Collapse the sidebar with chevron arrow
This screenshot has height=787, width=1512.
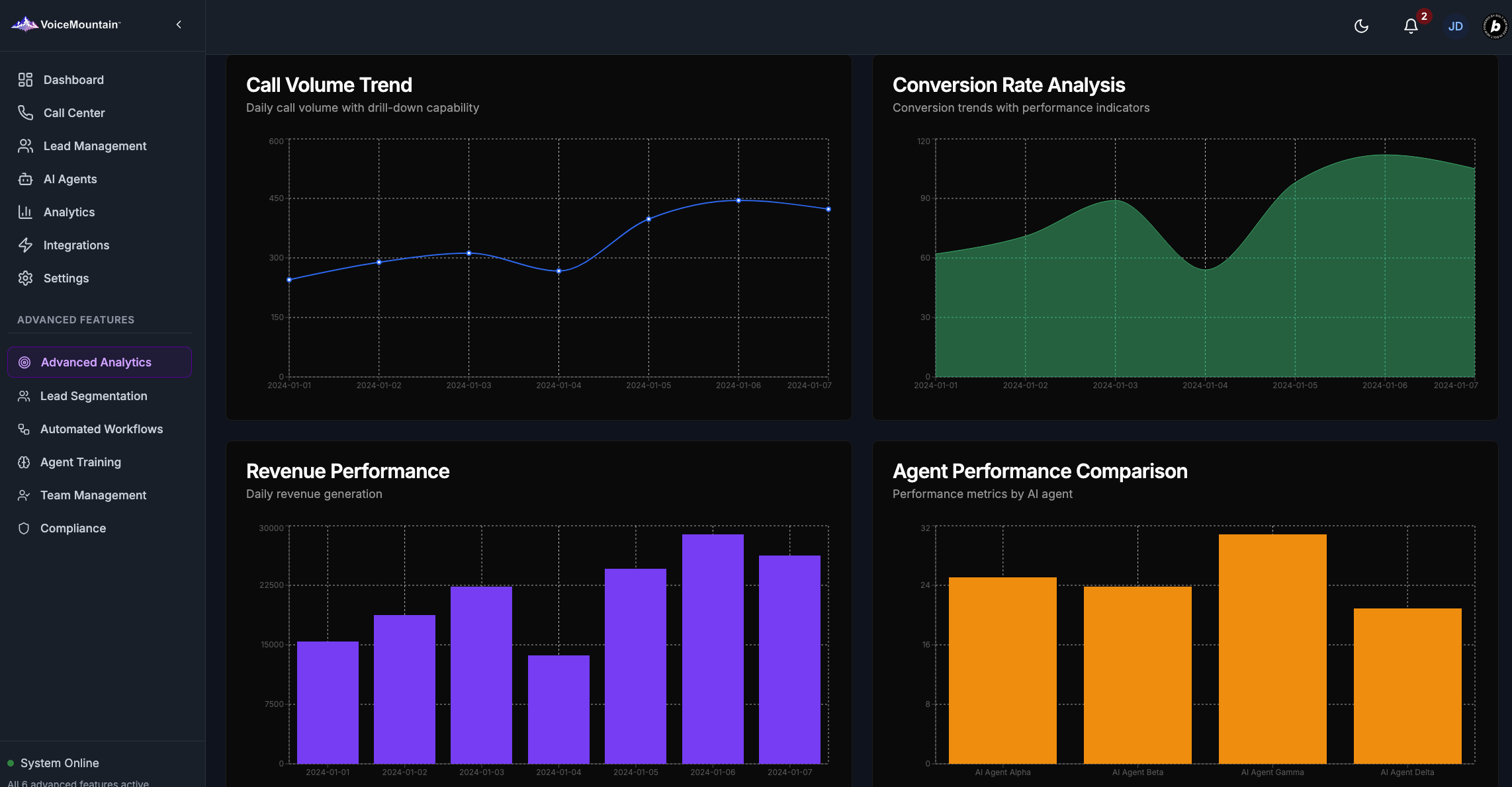[x=179, y=24]
